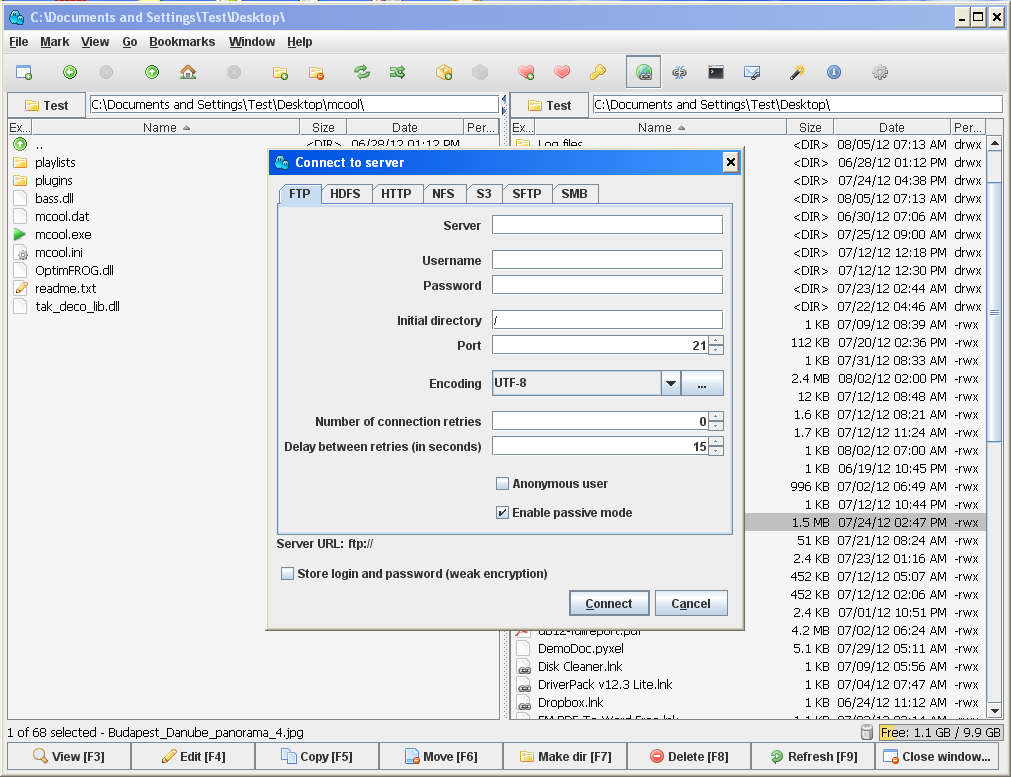Click Cancel in Connect to server dialog
The image size is (1011, 777).
pos(691,604)
